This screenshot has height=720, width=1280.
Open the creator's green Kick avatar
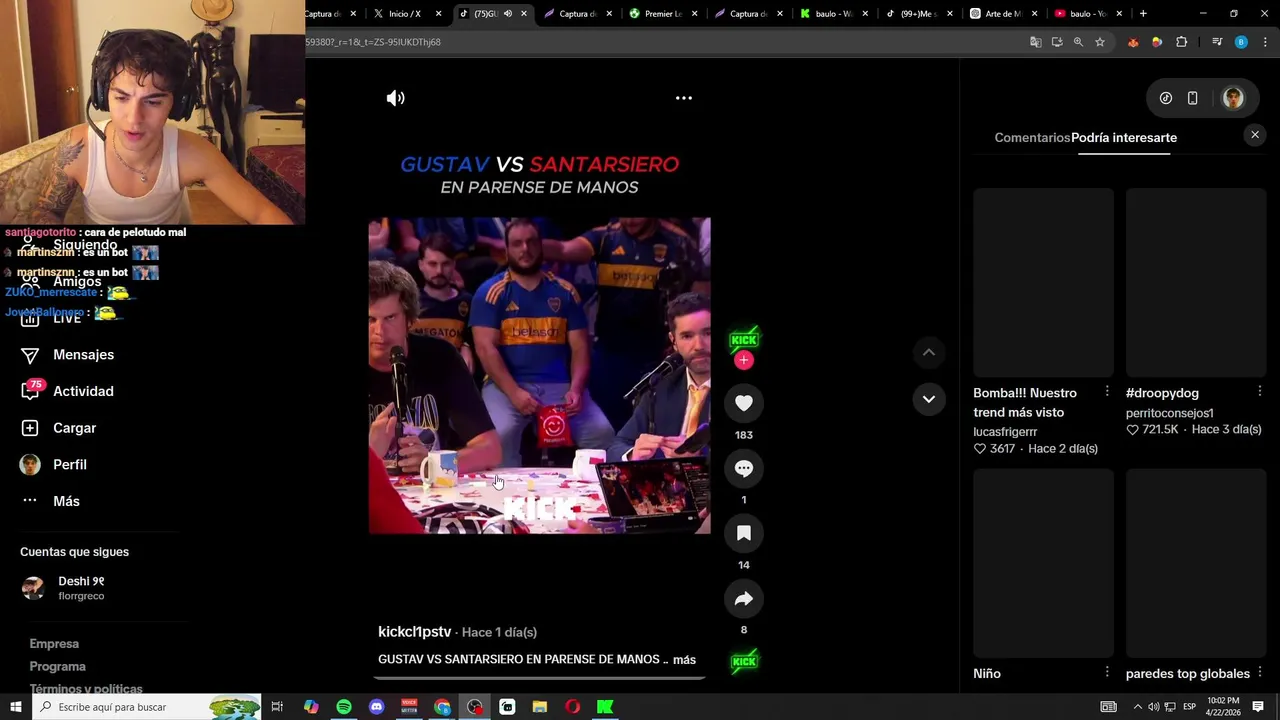744,339
